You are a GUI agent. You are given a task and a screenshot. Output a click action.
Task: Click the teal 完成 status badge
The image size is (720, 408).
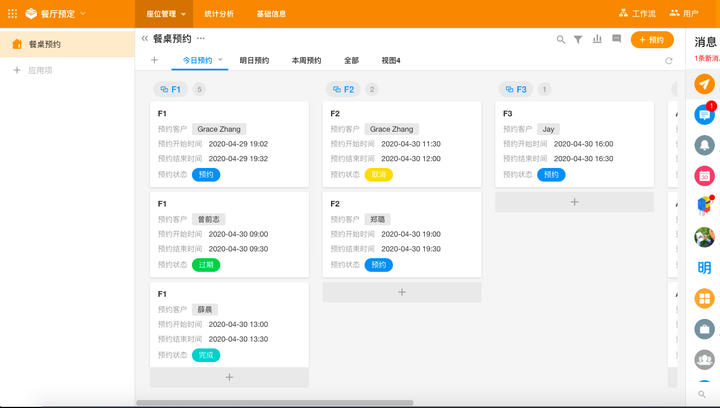(x=206, y=355)
